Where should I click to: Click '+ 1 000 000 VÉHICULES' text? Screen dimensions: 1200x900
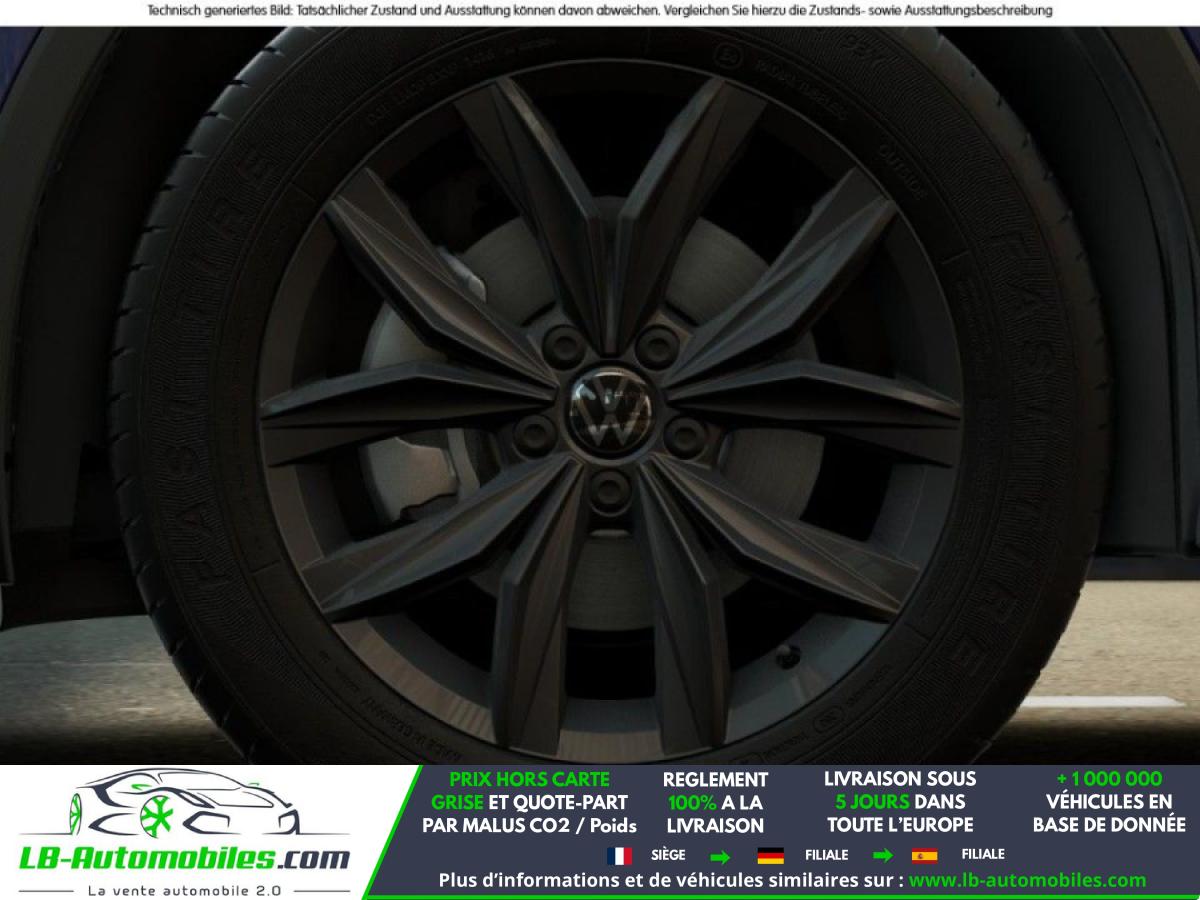(x=1109, y=790)
